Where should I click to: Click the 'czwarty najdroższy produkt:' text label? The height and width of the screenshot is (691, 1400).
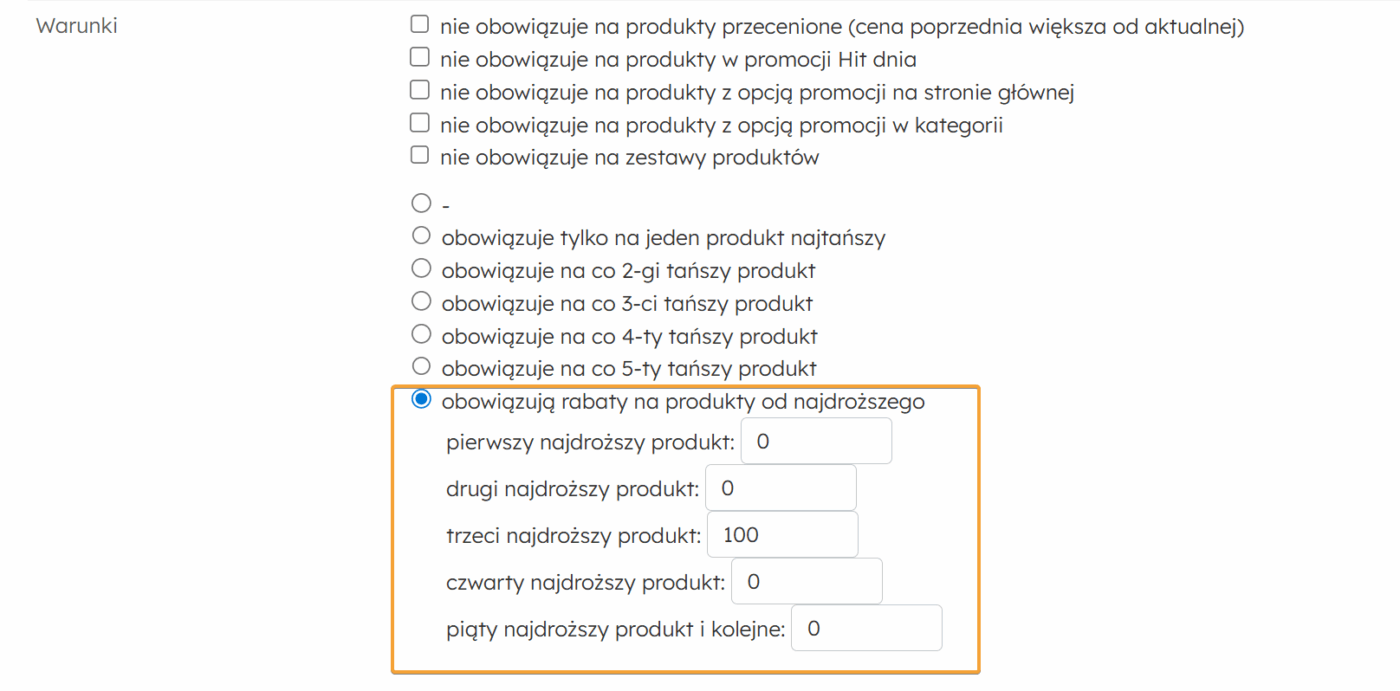[x=585, y=581]
